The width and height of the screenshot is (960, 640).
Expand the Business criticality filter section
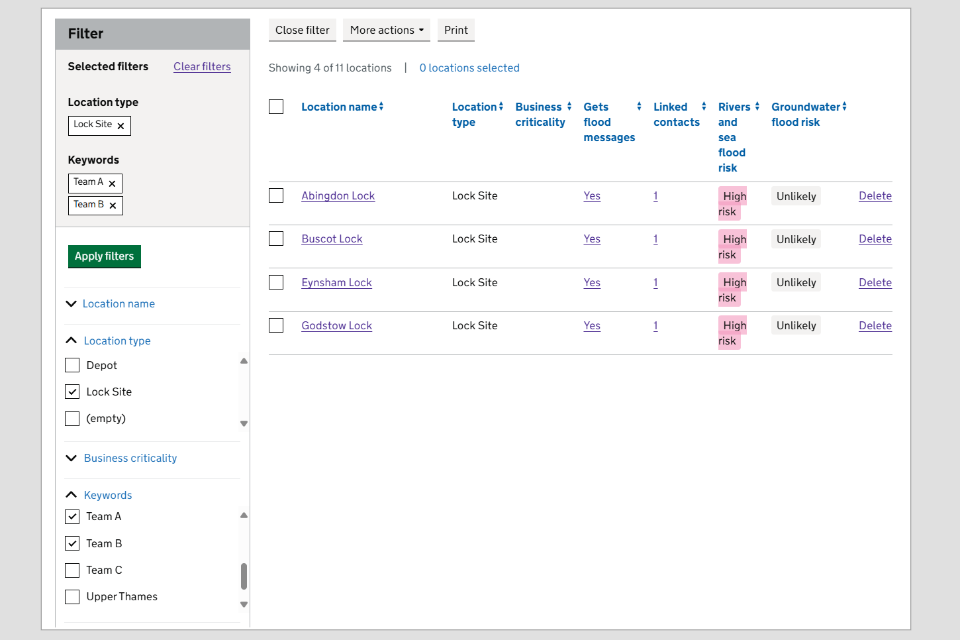tap(130, 458)
